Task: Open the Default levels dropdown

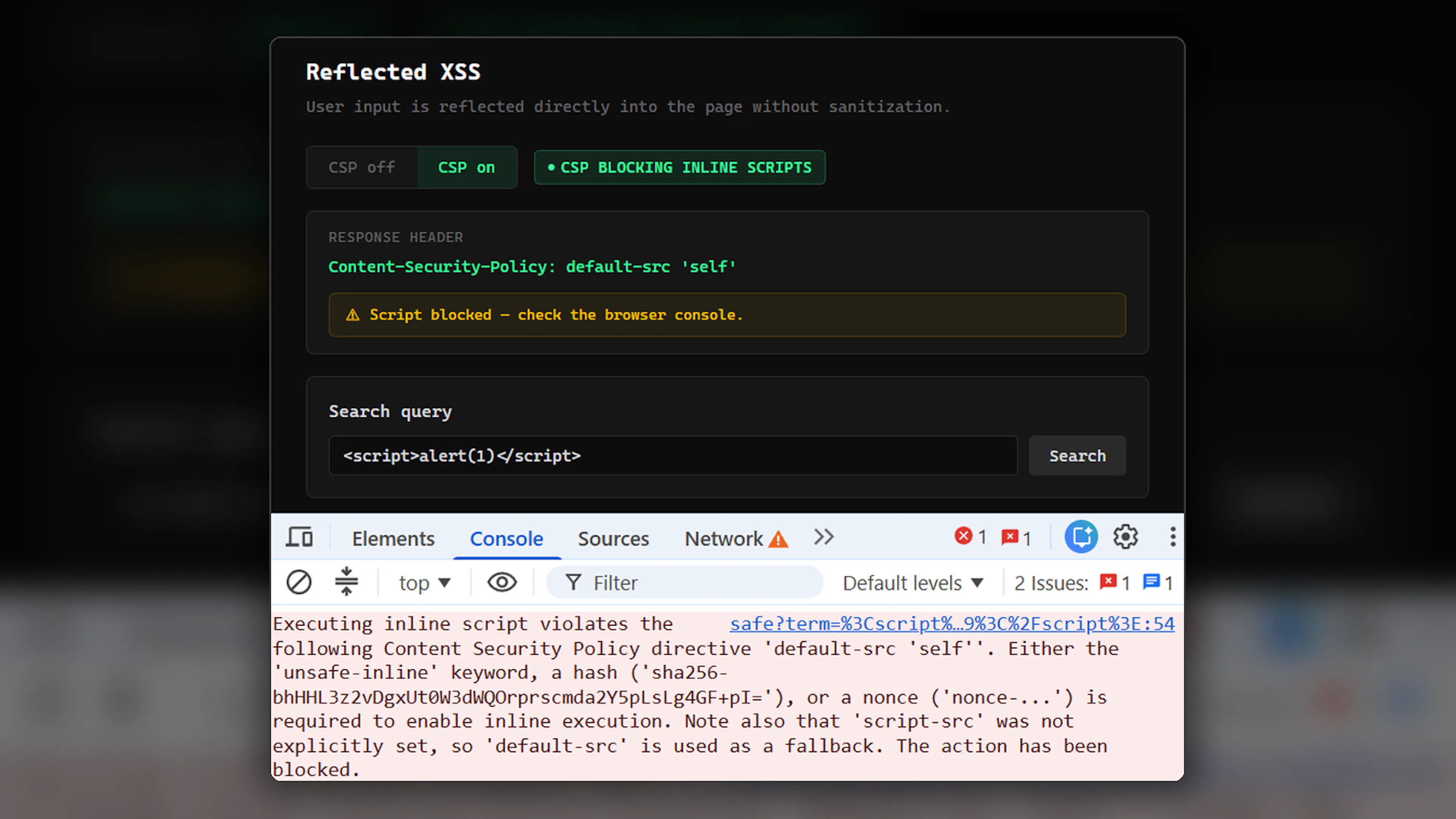Action: click(x=913, y=583)
